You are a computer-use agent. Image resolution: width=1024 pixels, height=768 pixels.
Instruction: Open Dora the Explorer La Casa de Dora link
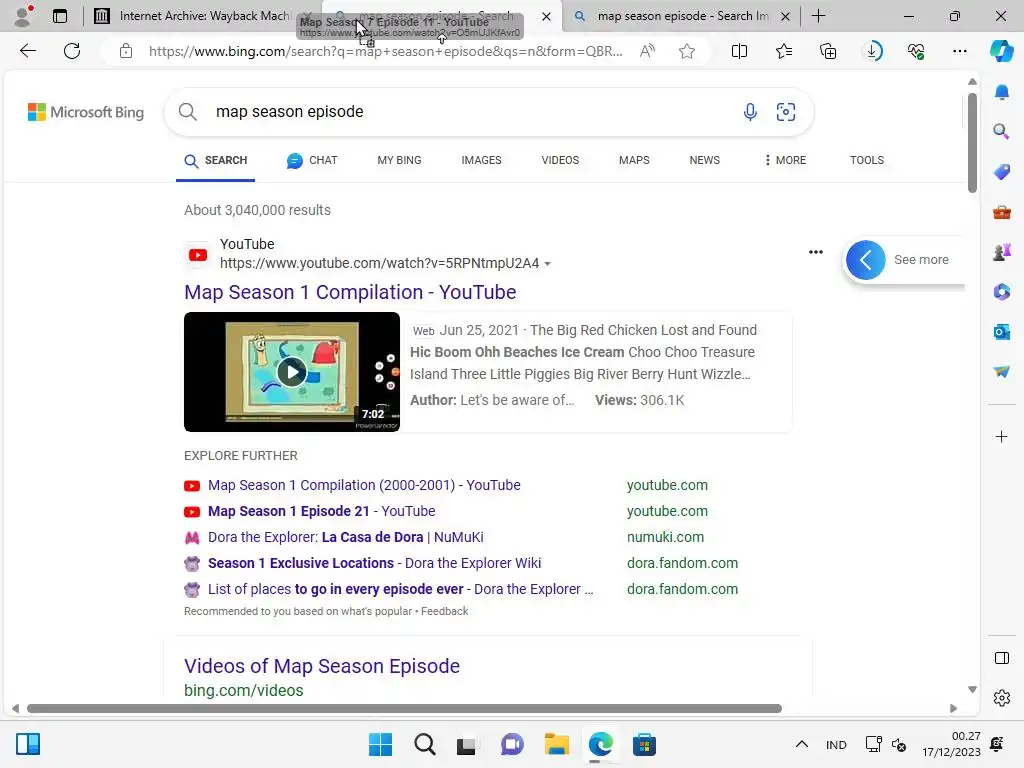(x=345, y=537)
